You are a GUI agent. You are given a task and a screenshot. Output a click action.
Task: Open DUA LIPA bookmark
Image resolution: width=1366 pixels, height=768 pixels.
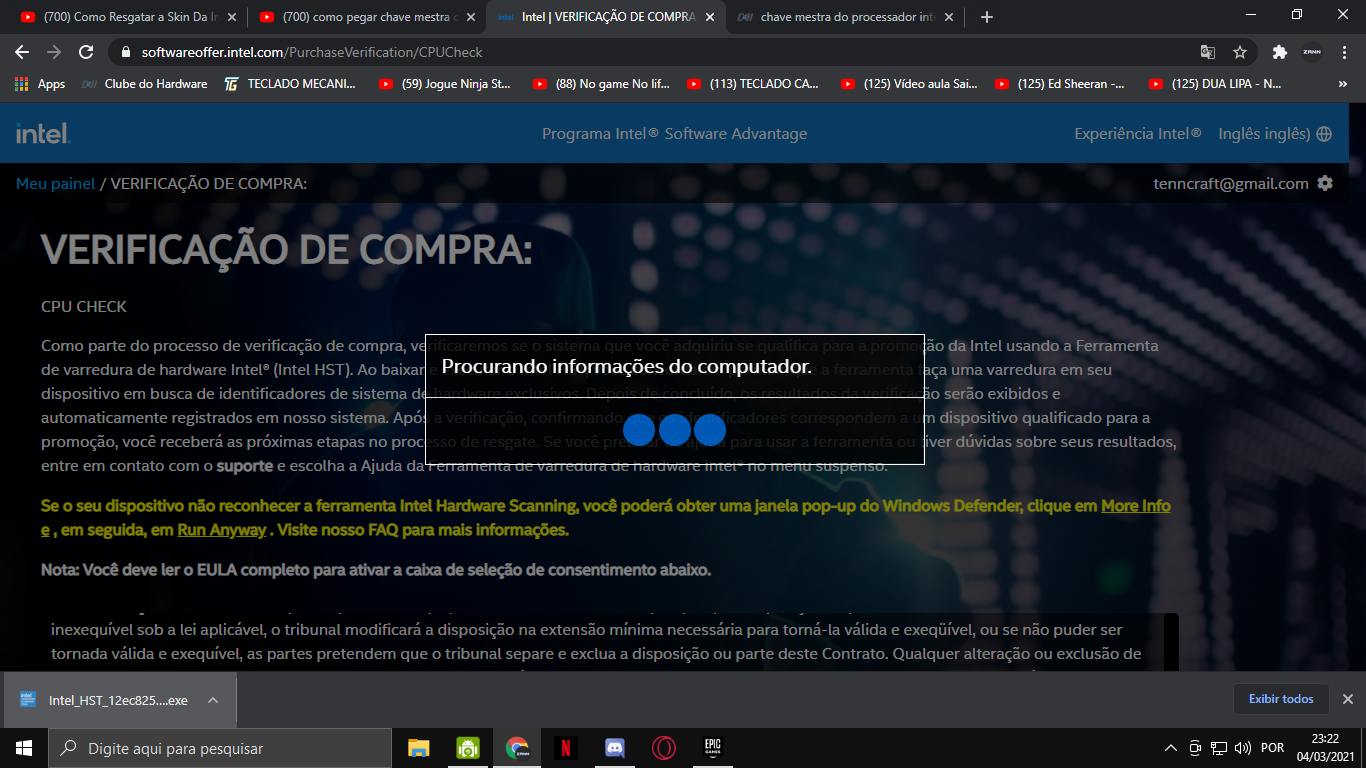point(1215,84)
